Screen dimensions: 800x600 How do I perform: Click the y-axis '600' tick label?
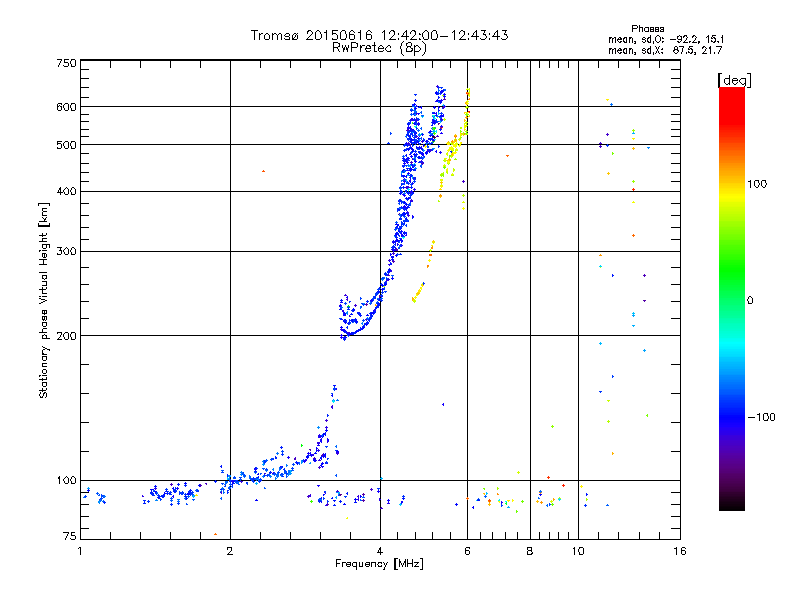[x=67, y=107]
